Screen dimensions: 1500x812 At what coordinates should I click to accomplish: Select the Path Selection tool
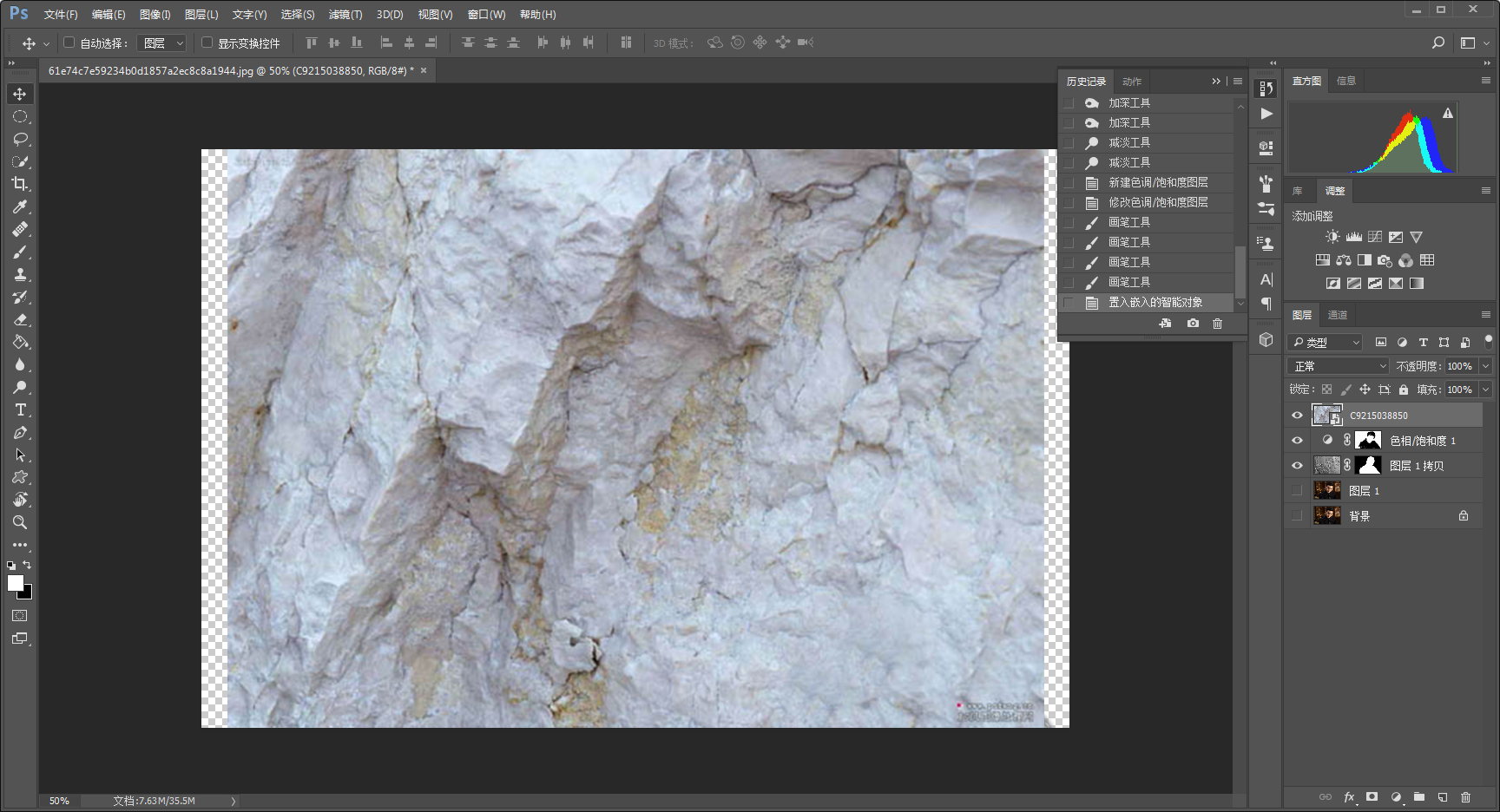click(x=20, y=455)
